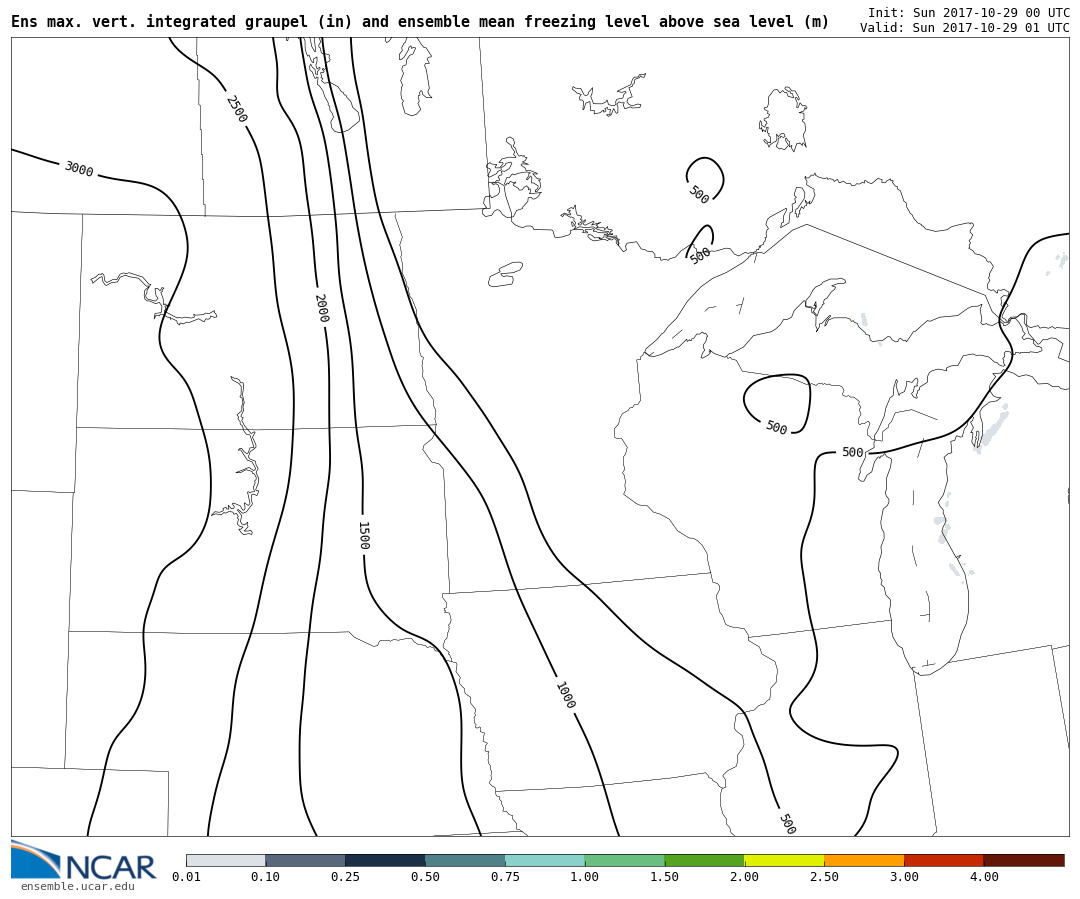Click the dark green 1.50–2.00 legend swatch
The width and height of the screenshot is (1080, 899).
705,860
